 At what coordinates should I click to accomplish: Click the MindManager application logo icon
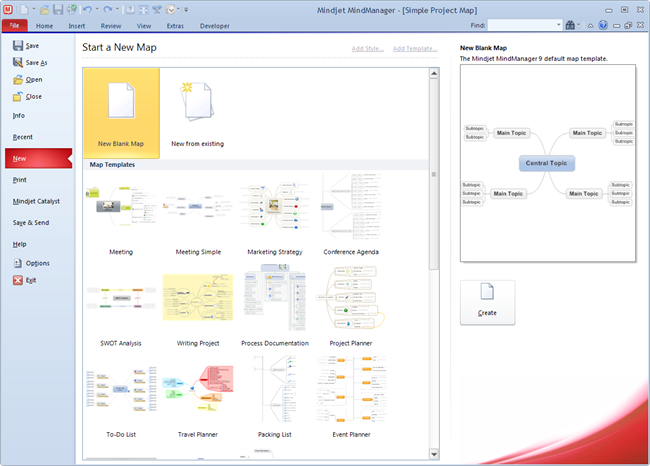(7, 9)
